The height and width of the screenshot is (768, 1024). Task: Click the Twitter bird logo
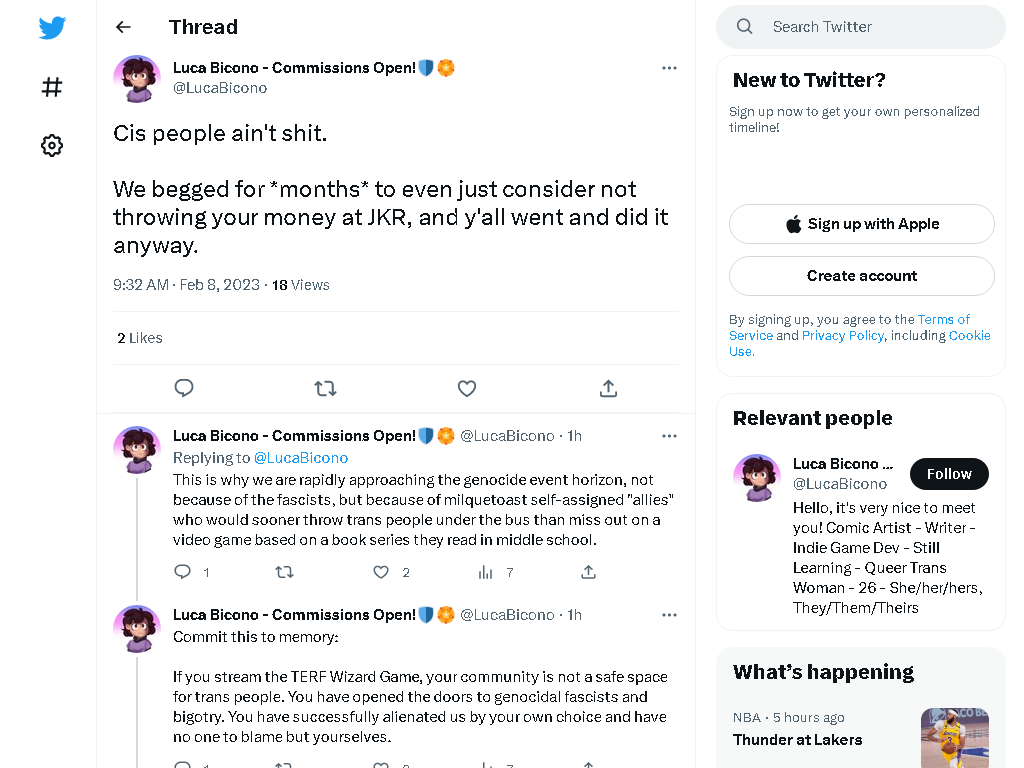click(52, 27)
